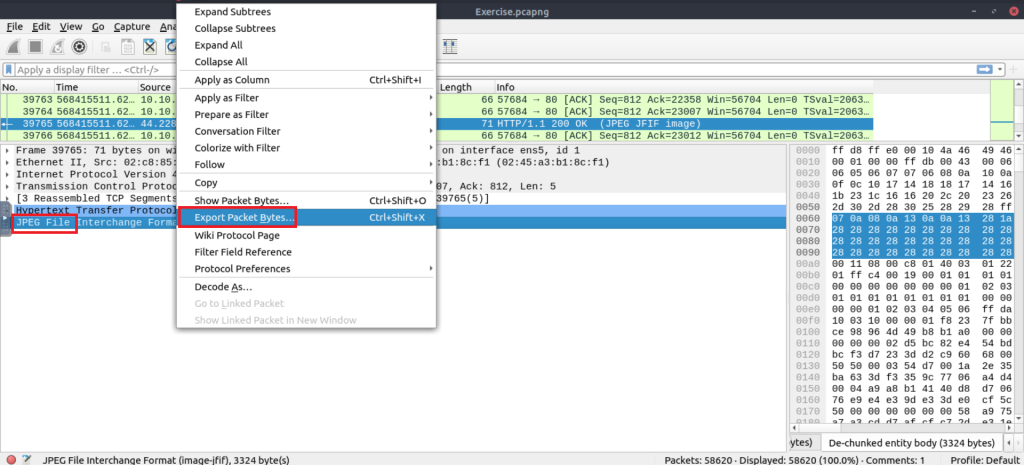This screenshot has height=465, width=1024.
Task: Select Expand All from context menu
Action: [x=218, y=45]
